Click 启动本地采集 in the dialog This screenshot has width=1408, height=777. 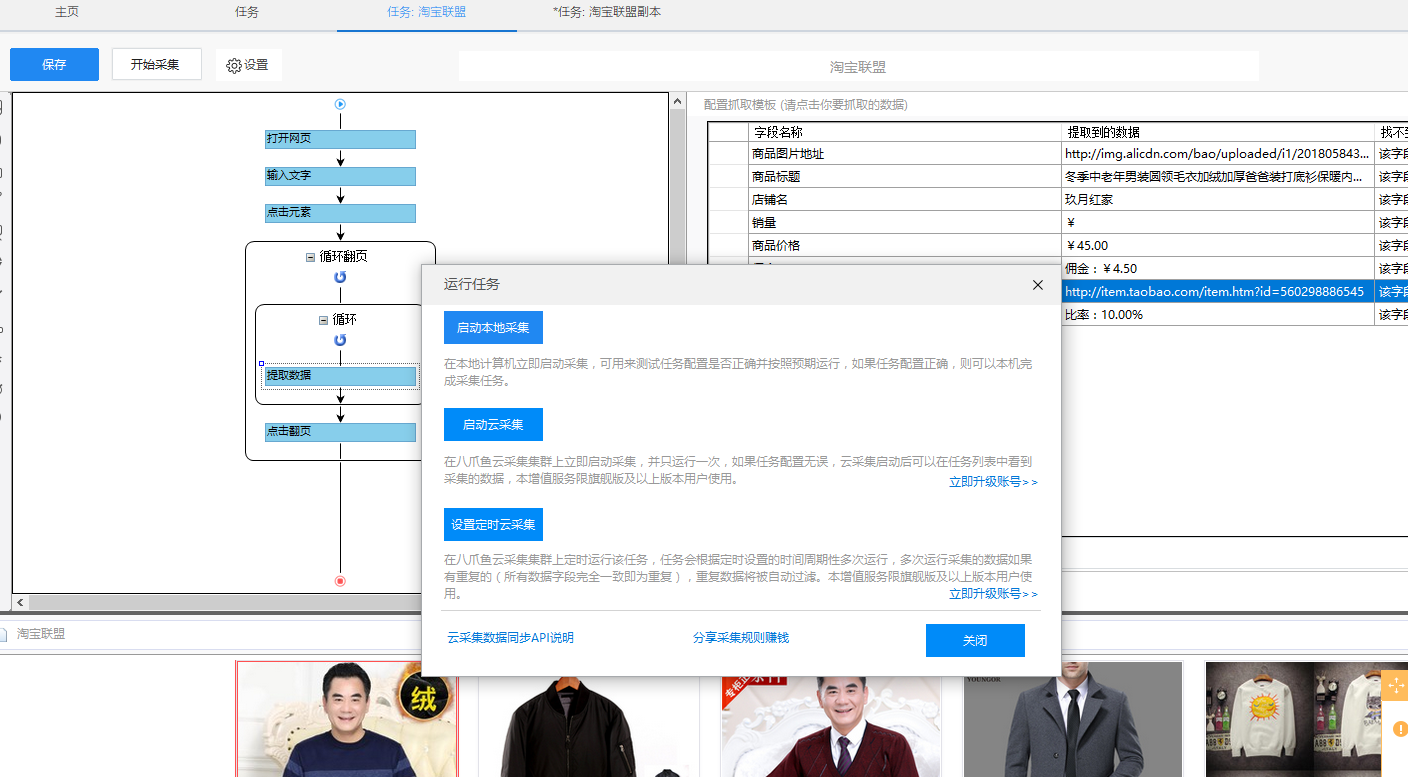(x=493, y=327)
